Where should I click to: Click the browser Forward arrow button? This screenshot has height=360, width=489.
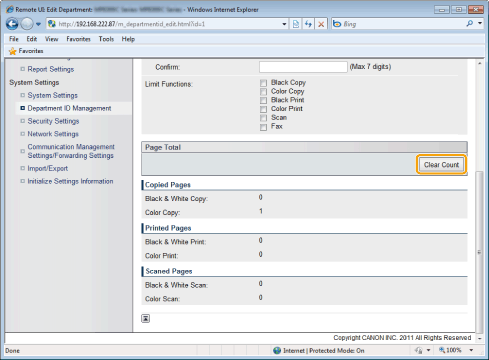tap(27, 24)
